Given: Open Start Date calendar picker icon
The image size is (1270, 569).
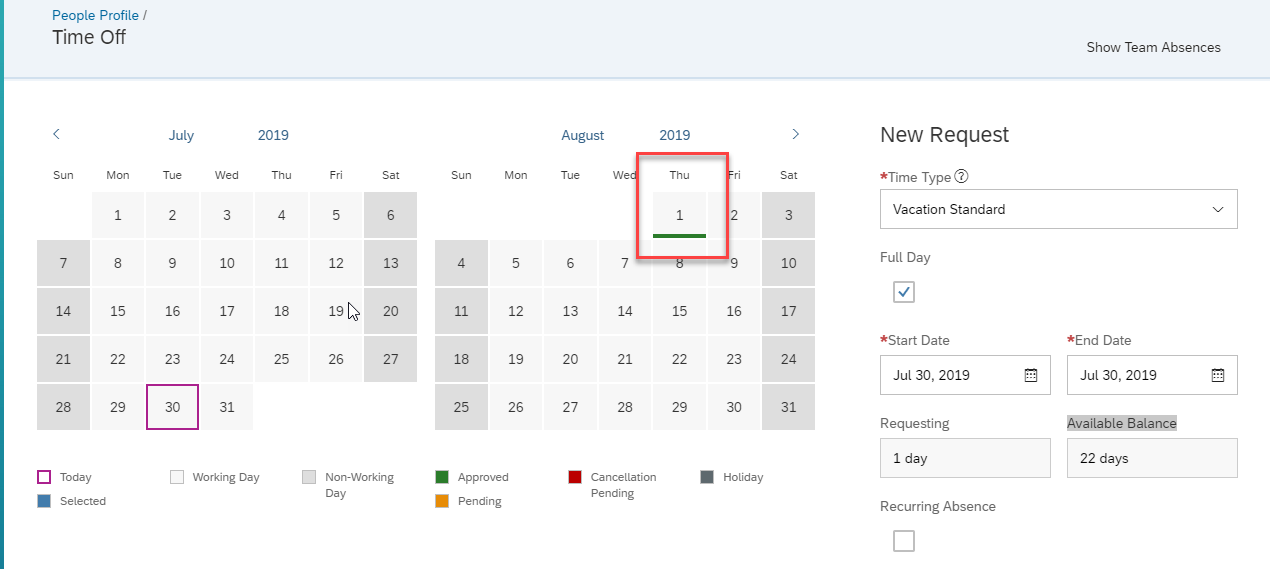Looking at the screenshot, I should (1031, 375).
